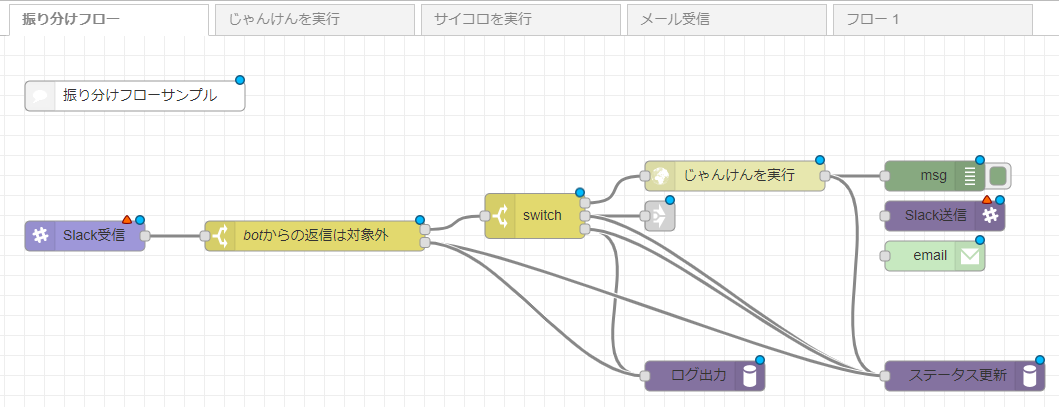Select the msg debug node label
This screenshot has width=1059, height=407.
coord(933,176)
